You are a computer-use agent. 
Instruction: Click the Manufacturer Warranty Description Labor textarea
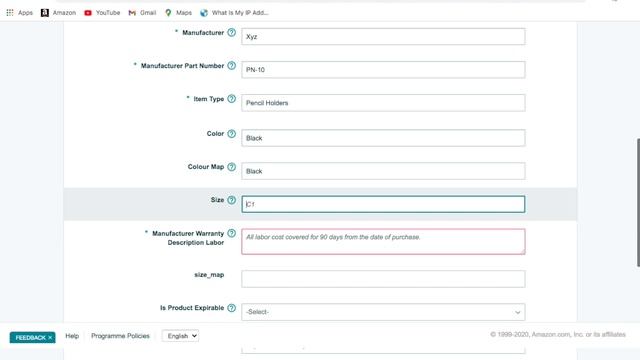click(x=383, y=242)
